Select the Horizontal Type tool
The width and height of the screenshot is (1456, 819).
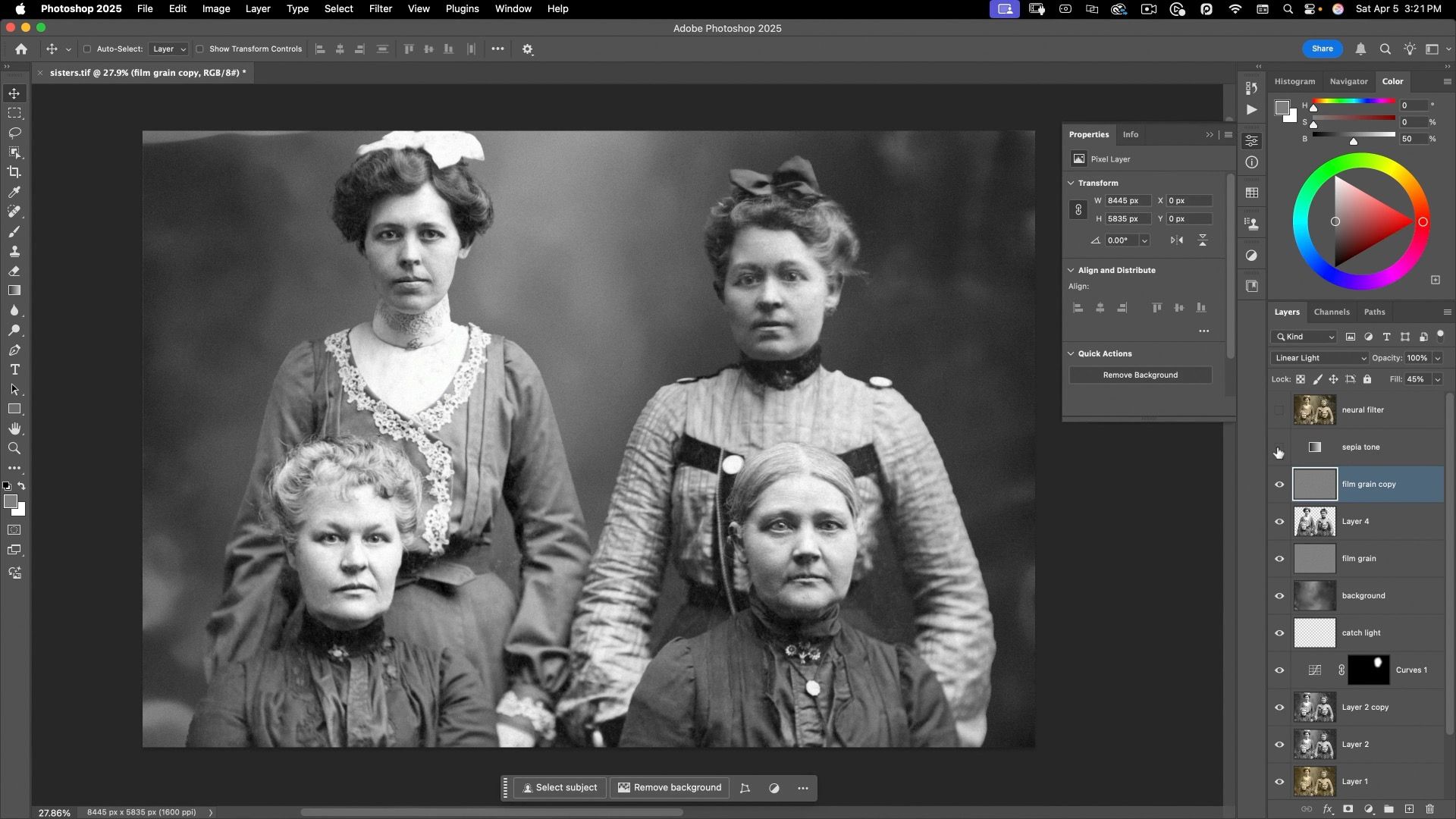point(14,370)
